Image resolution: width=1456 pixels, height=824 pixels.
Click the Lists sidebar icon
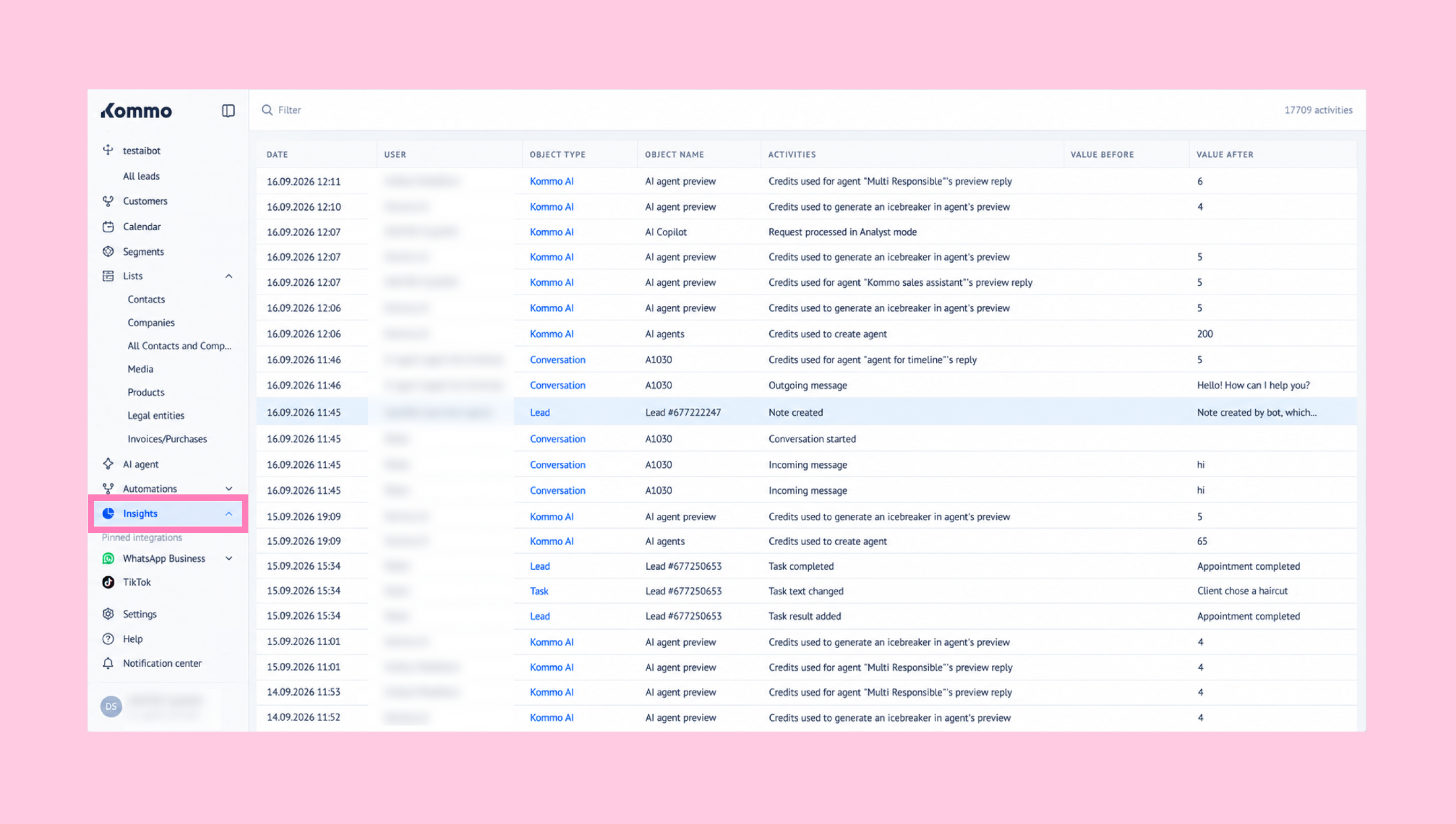[x=108, y=276]
